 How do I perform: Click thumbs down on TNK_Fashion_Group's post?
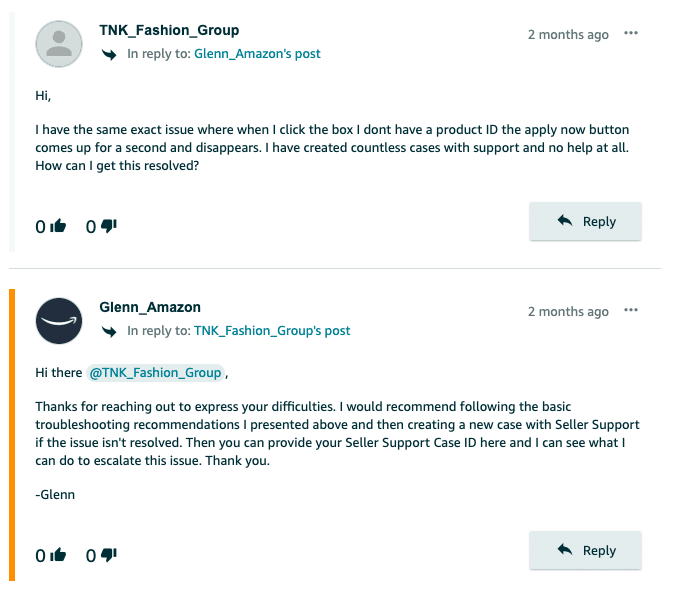tap(109, 227)
